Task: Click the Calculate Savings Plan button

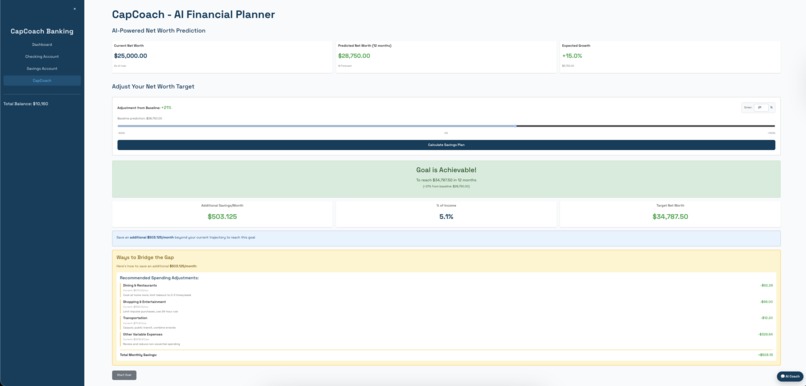Action: (446, 145)
